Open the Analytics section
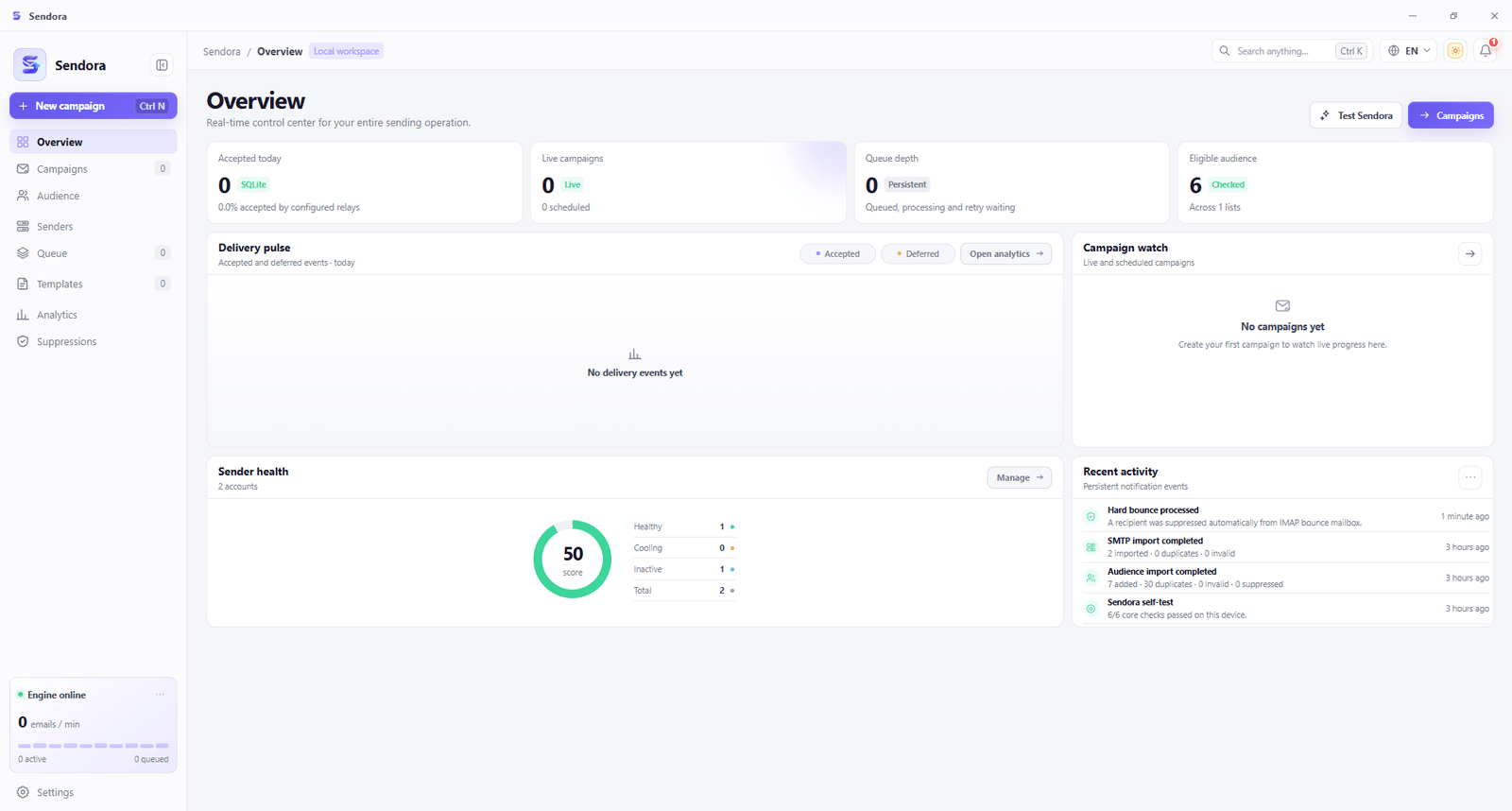 click(x=94, y=315)
